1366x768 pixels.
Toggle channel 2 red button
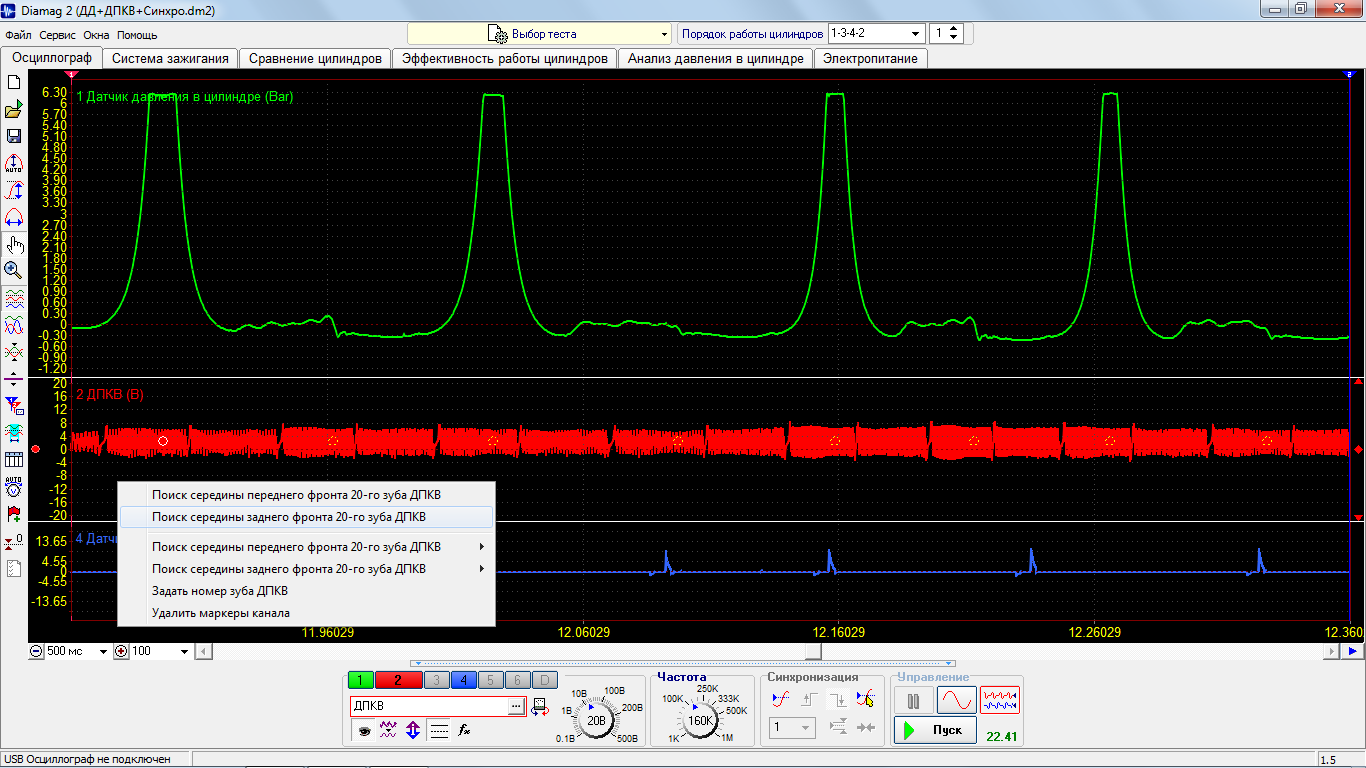tap(398, 680)
